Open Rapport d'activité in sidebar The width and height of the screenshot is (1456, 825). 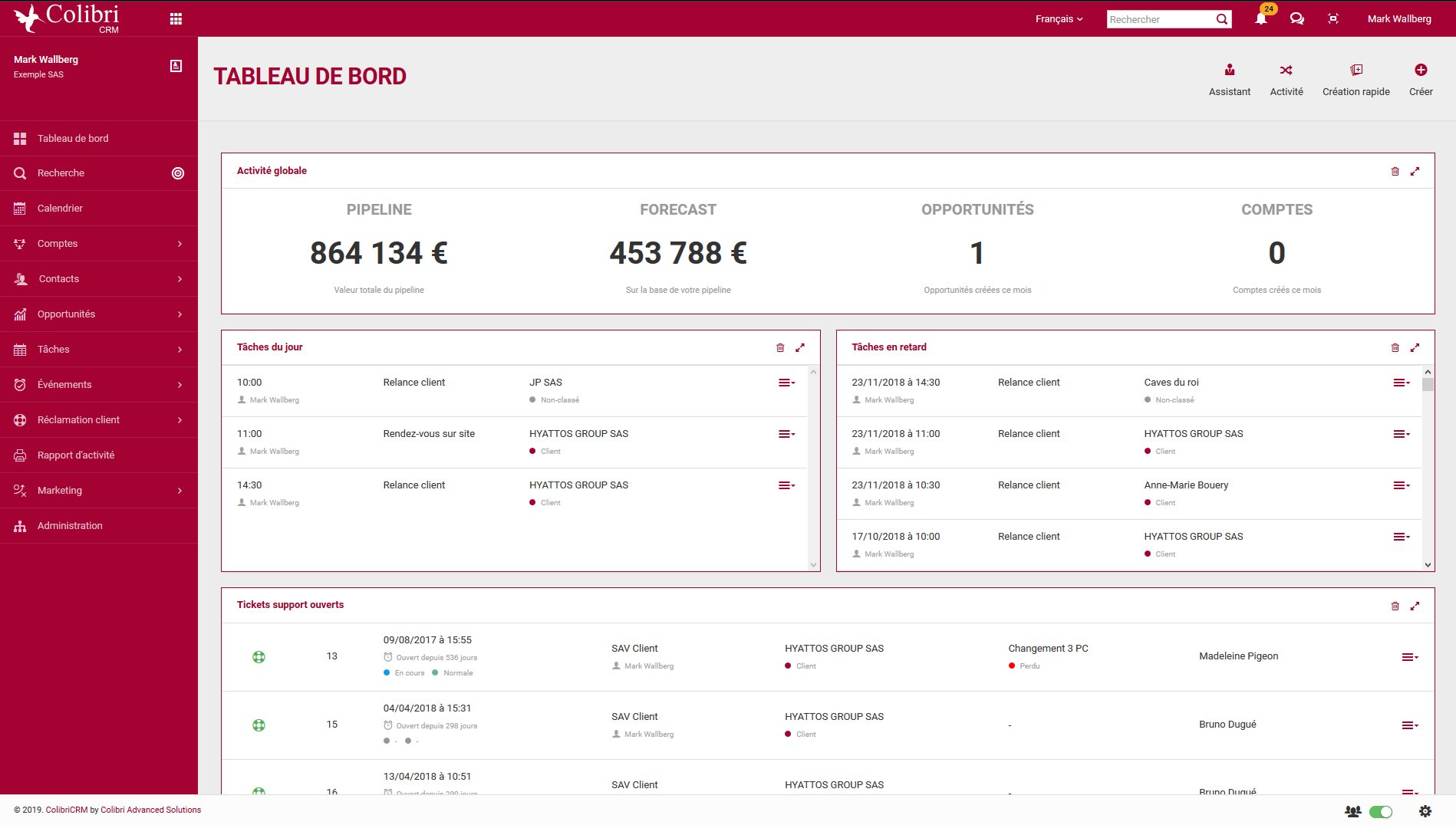[99, 455]
